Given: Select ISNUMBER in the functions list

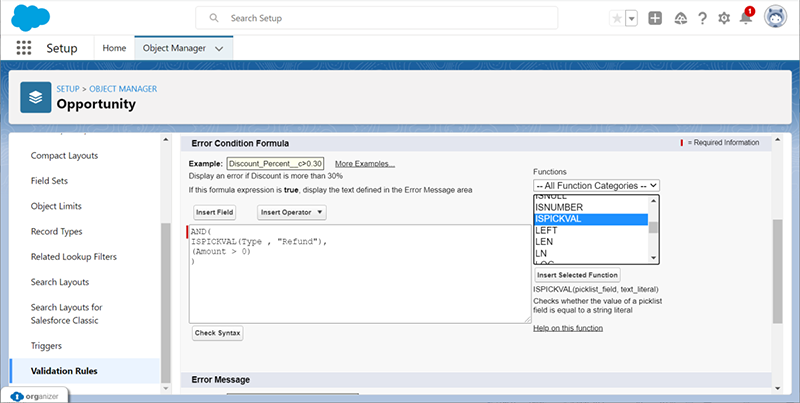Looking at the screenshot, I should point(591,207).
